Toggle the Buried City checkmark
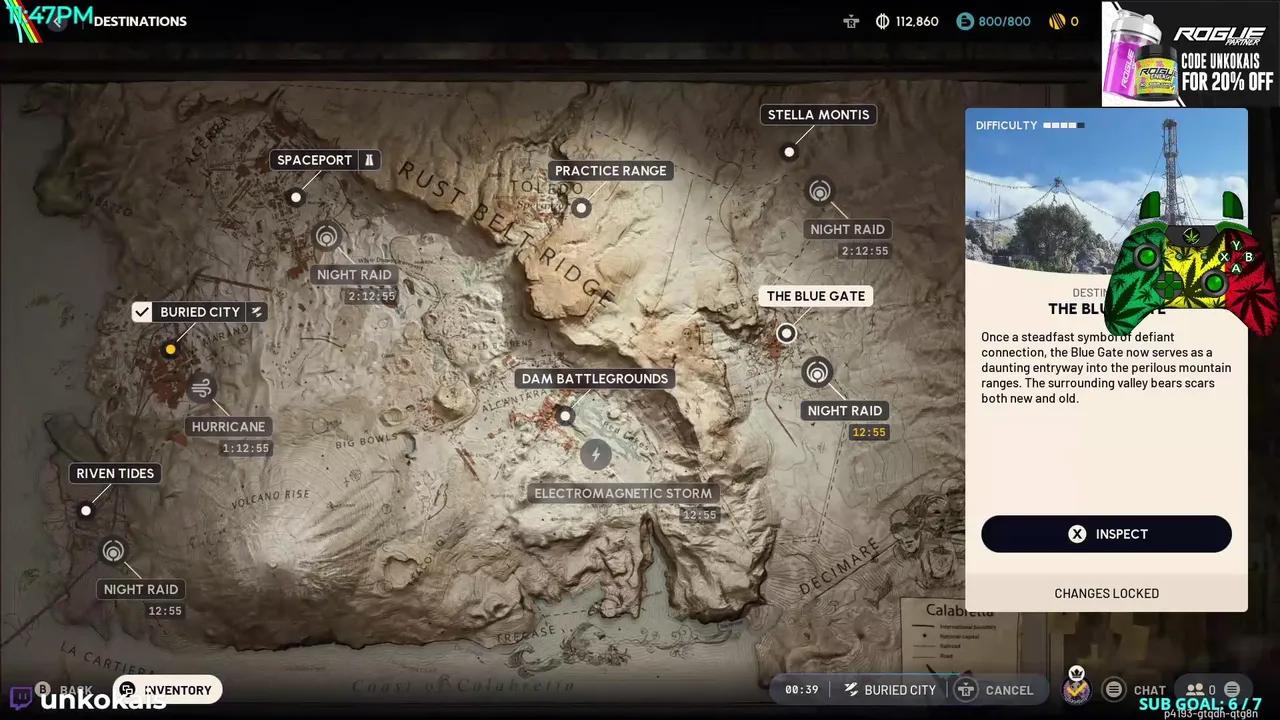Viewport: 1280px width, 720px height. pyautogui.click(x=142, y=312)
